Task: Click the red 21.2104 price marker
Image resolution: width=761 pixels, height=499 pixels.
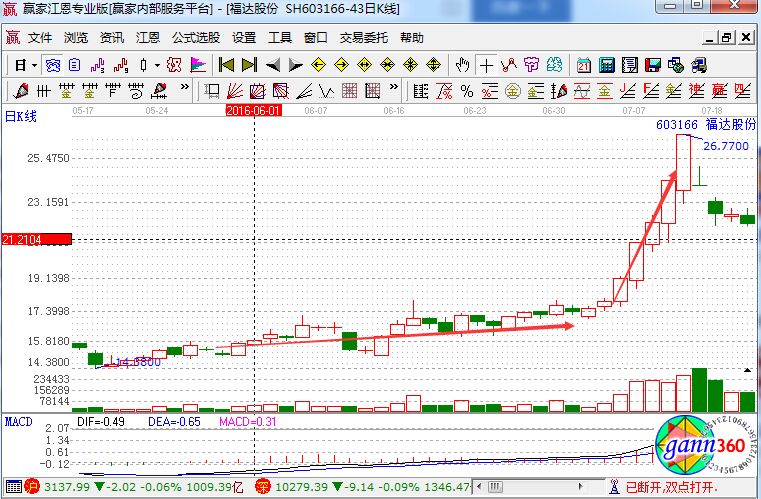Action: (36, 240)
